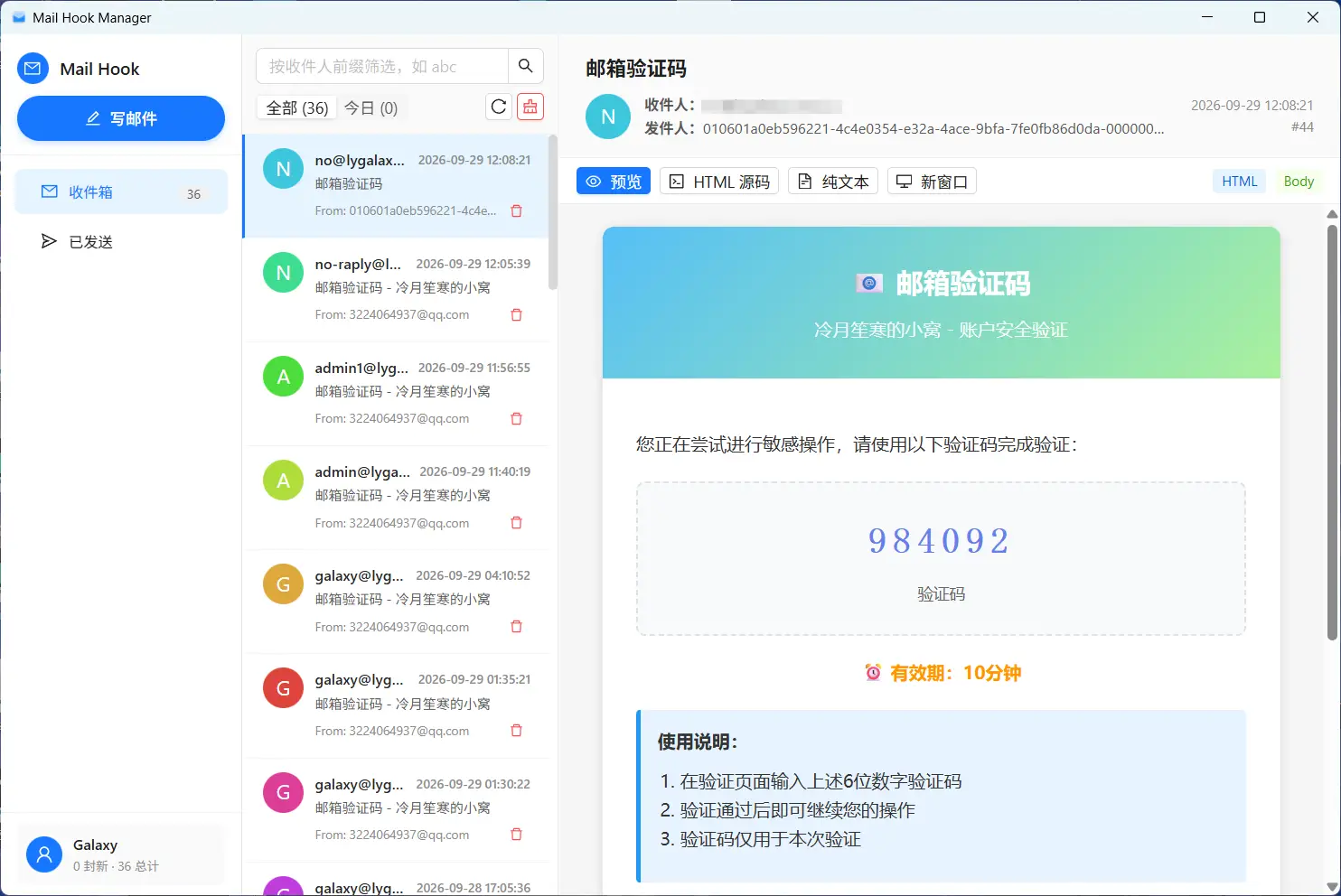Click the 邮箱验证码 email title heading
Viewport: 1341px width, 896px height.
pos(636,69)
